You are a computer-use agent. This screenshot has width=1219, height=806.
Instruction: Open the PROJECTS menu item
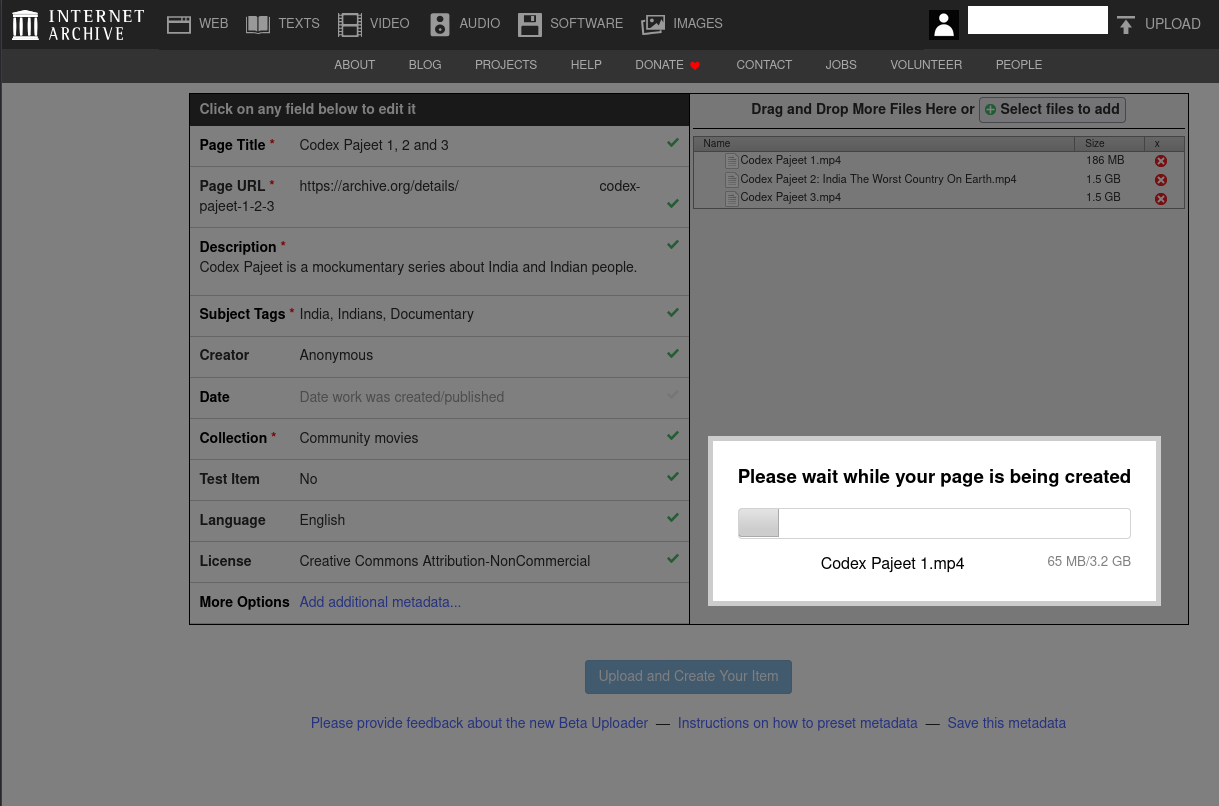(x=506, y=65)
